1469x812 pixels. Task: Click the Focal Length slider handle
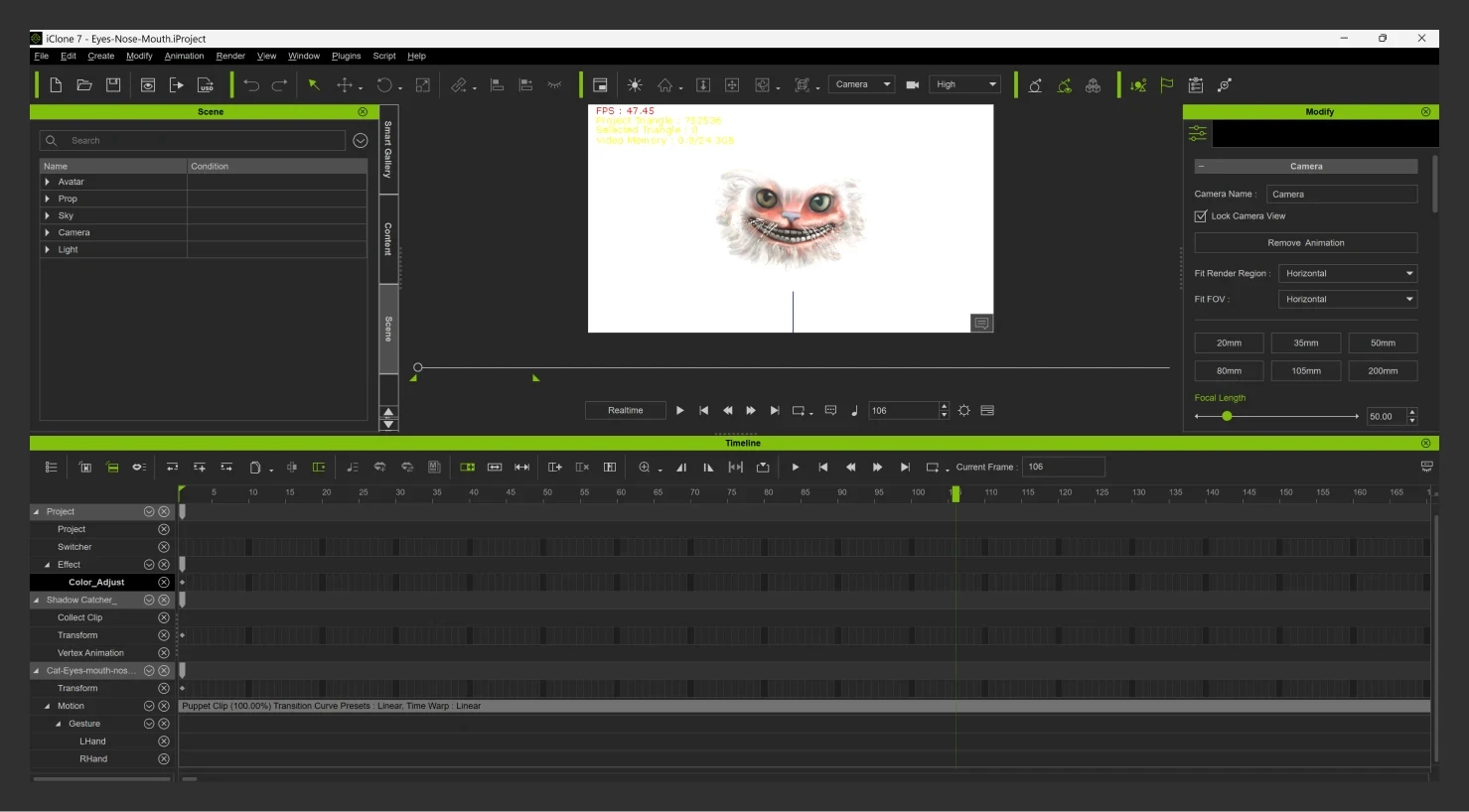click(1227, 416)
